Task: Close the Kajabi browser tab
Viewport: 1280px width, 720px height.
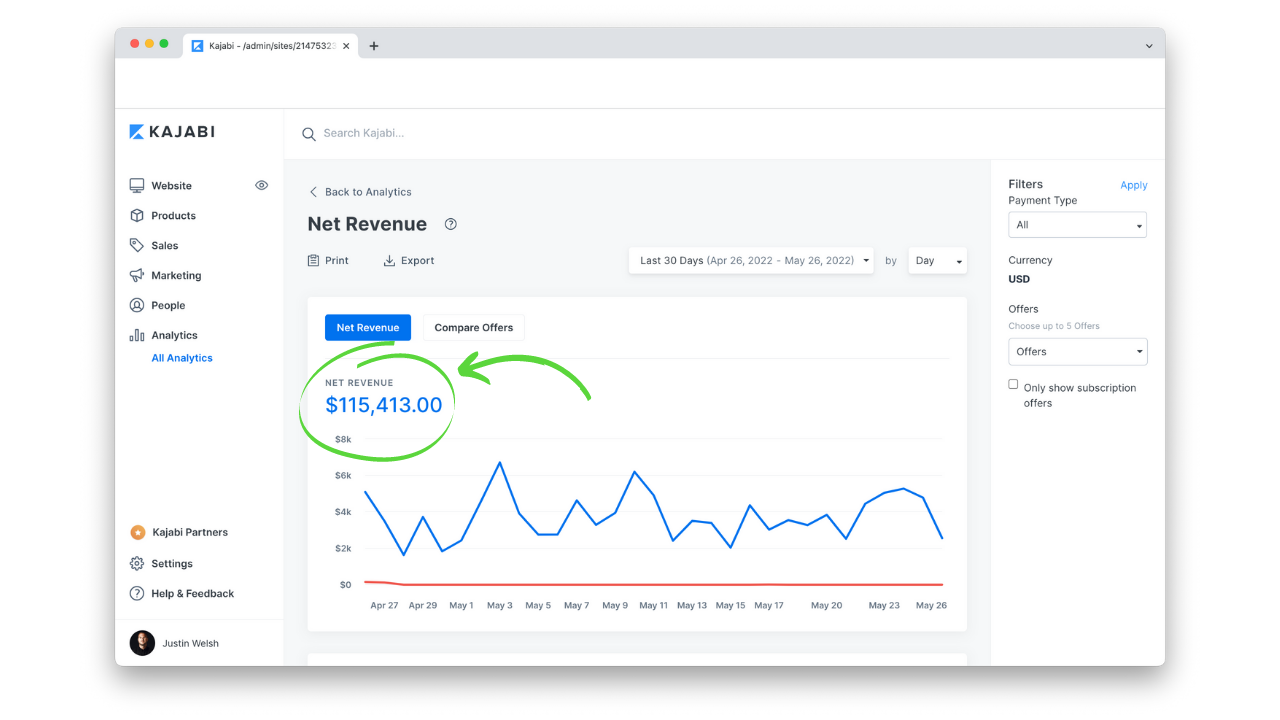Action: tap(346, 46)
